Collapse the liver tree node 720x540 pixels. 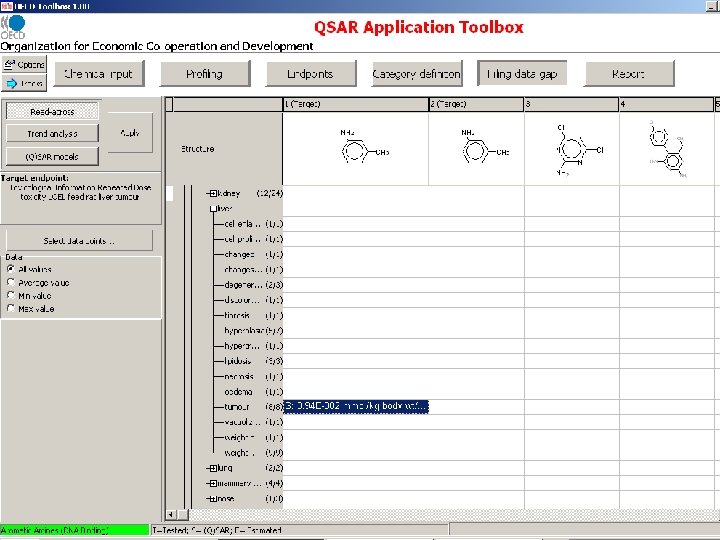pos(213,208)
